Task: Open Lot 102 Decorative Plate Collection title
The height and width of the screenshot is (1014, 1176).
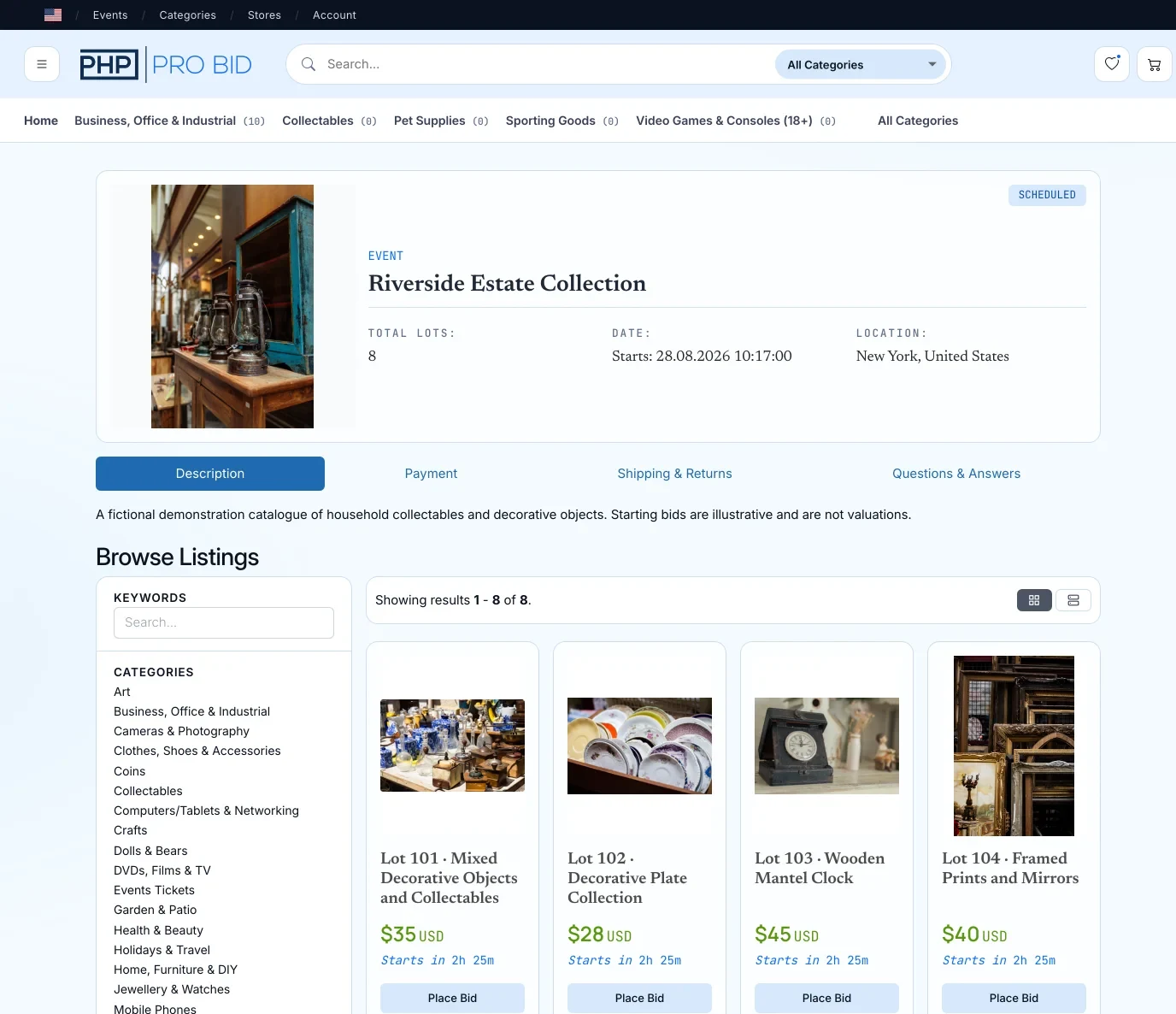Action: [628, 877]
